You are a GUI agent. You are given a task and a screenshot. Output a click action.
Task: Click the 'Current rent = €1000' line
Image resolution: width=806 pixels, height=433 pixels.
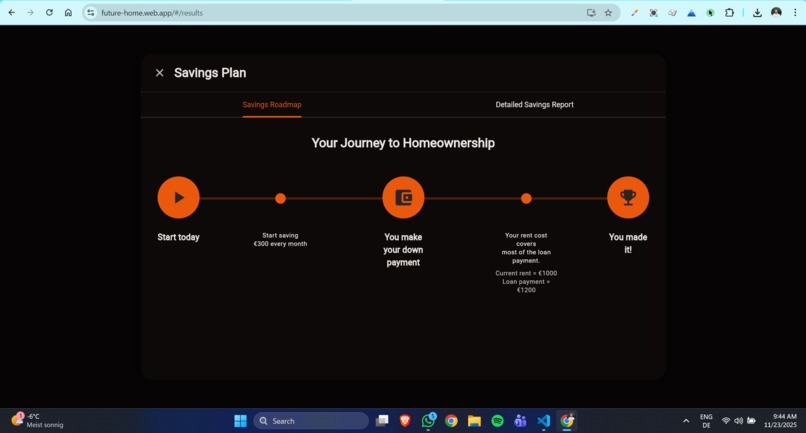pos(526,273)
